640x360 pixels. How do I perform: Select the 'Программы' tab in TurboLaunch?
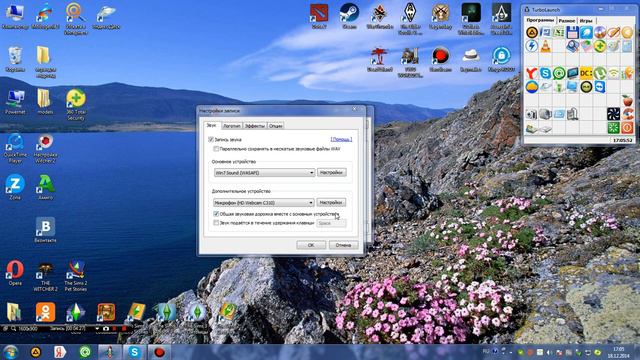[x=540, y=20]
